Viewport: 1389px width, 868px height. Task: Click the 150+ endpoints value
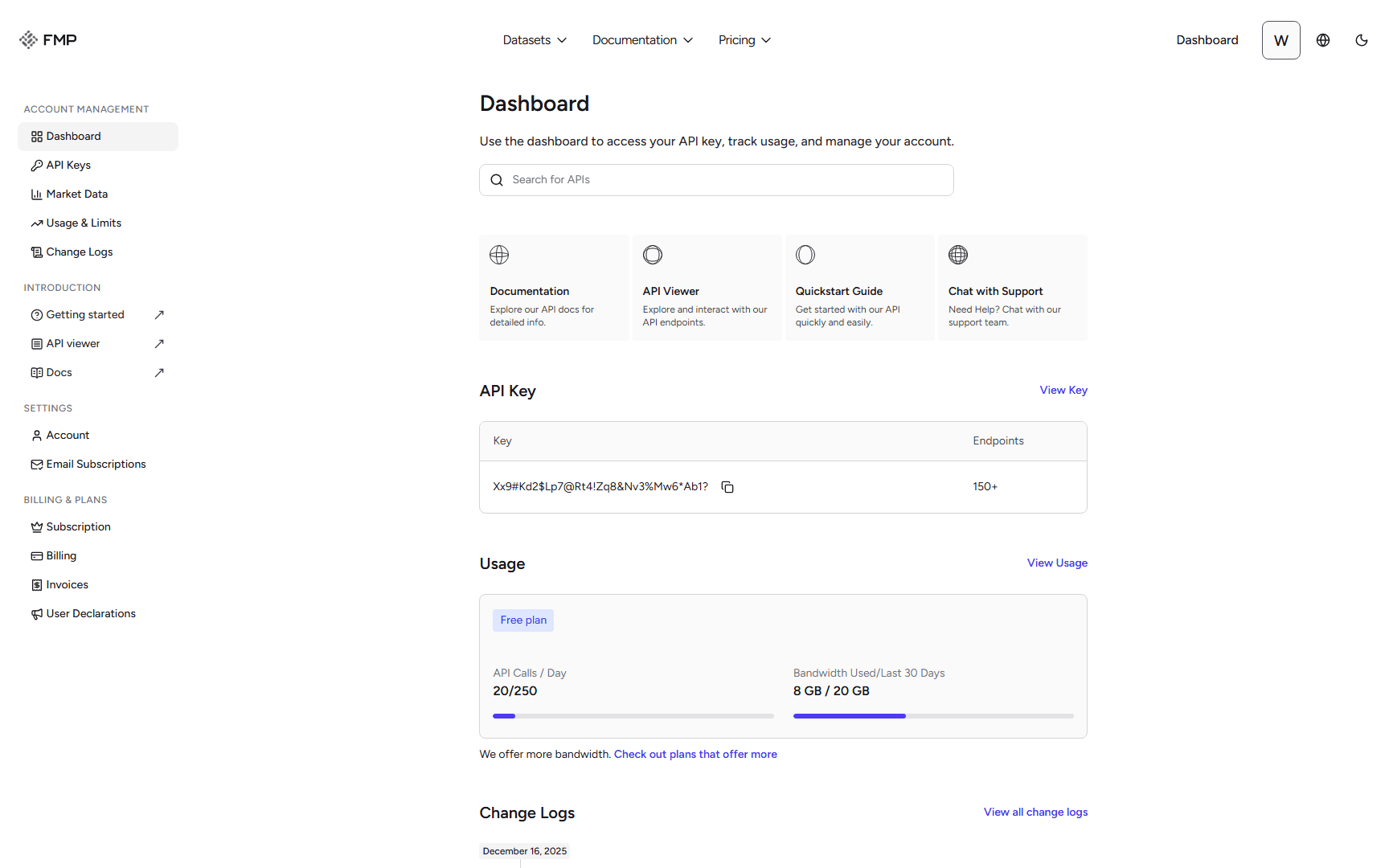985,487
